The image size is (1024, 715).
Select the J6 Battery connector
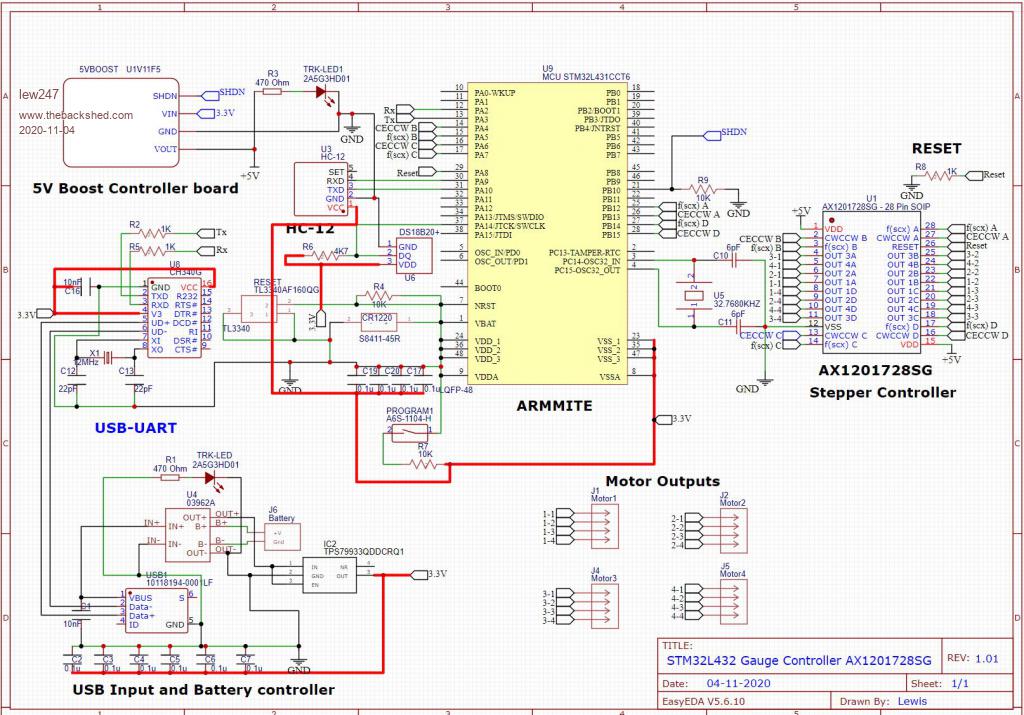(281, 537)
